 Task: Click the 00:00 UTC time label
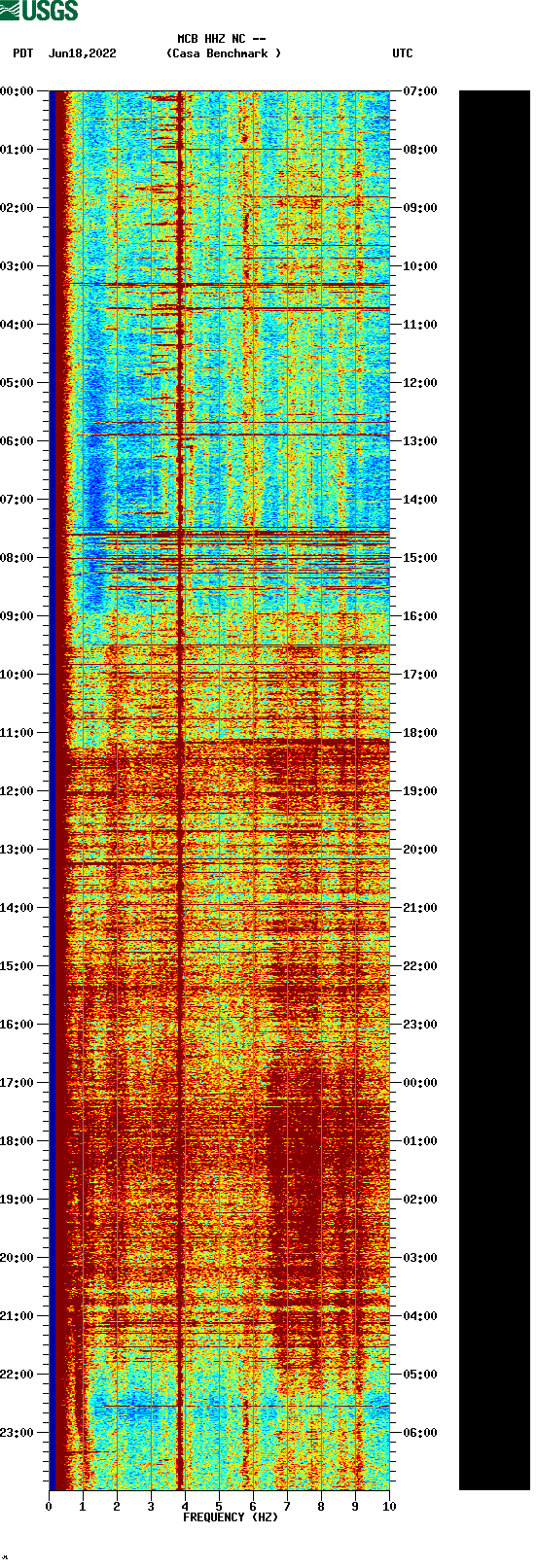click(x=420, y=1083)
